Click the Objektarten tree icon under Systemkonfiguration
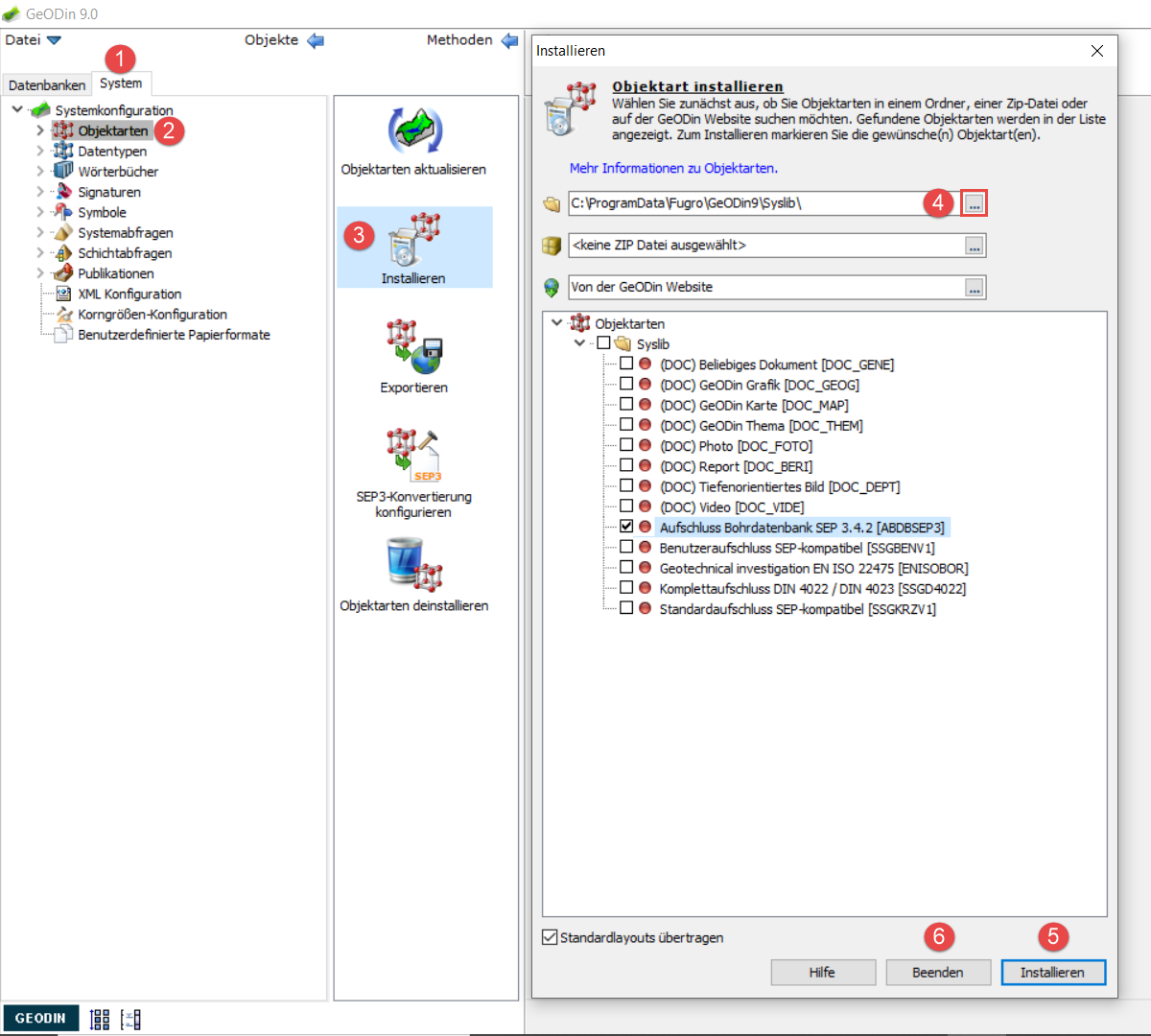1151x1036 pixels. 63,130
